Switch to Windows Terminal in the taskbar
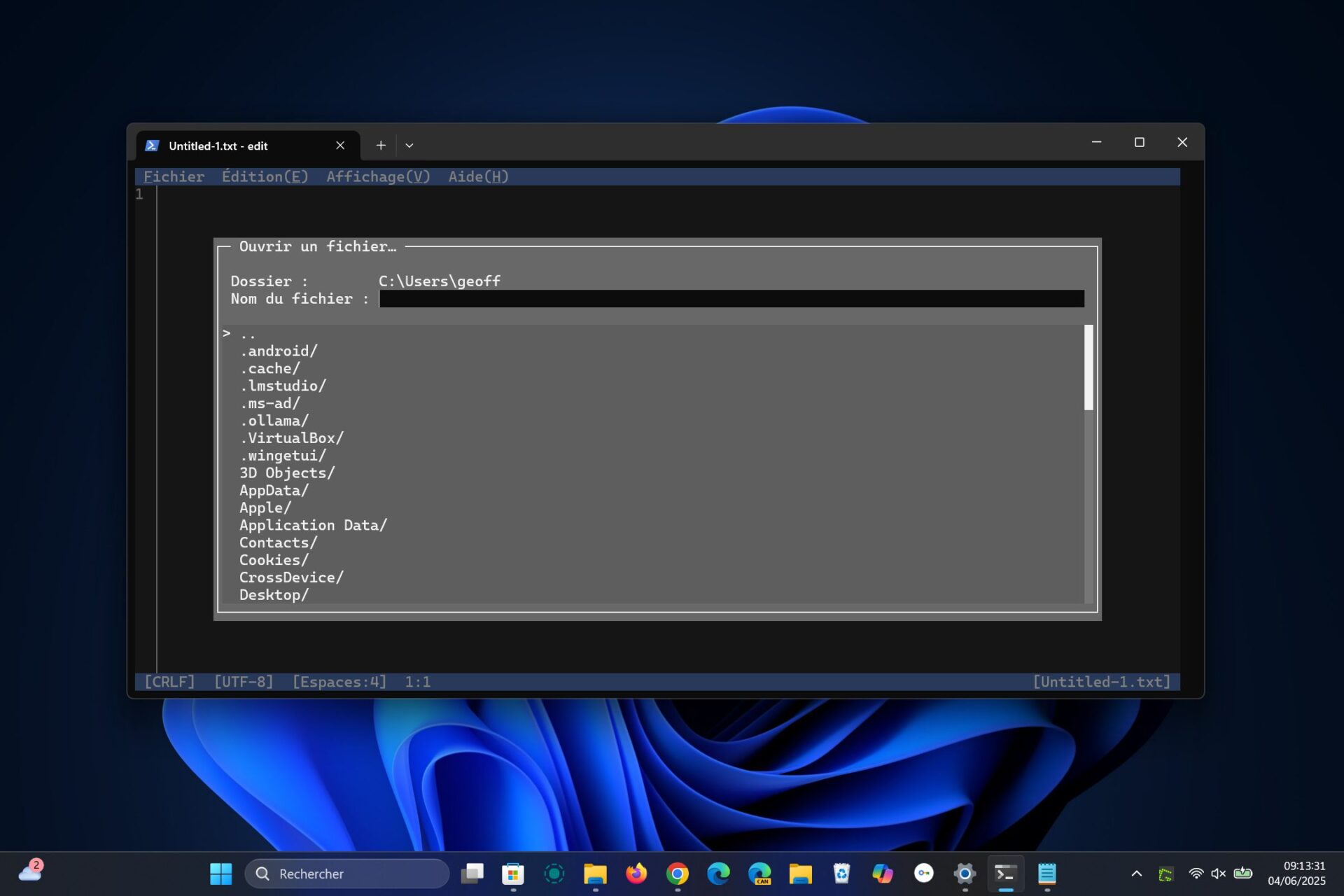Image resolution: width=1344 pixels, height=896 pixels. pyautogui.click(x=1006, y=874)
